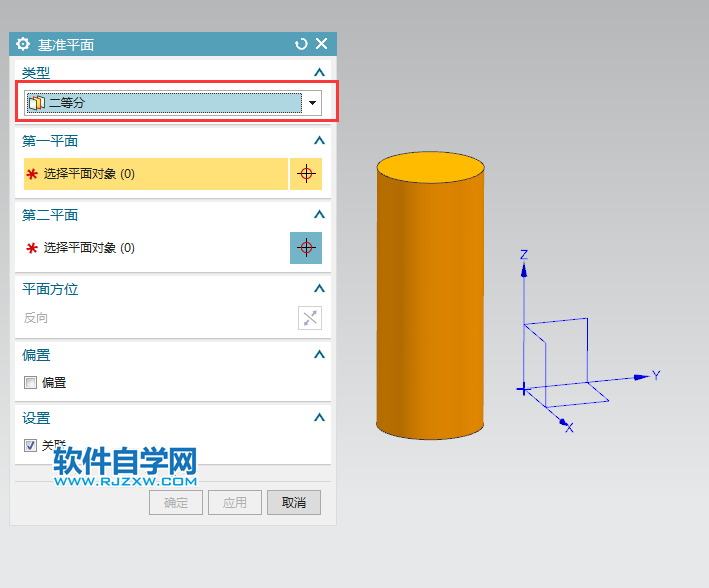Click first plane 选择平面对象 field

[156, 174]
